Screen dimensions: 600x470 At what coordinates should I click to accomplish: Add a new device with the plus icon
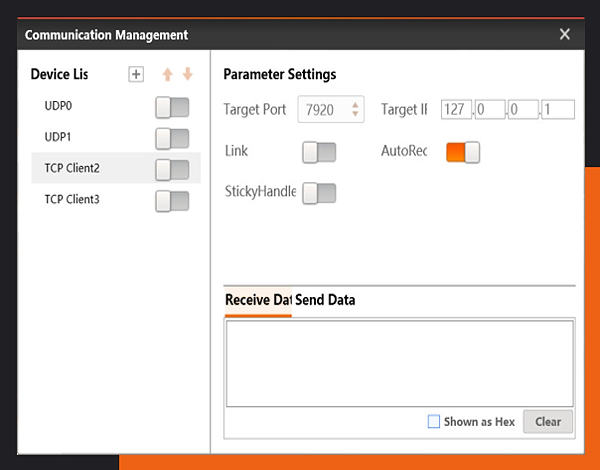[136, 74]
